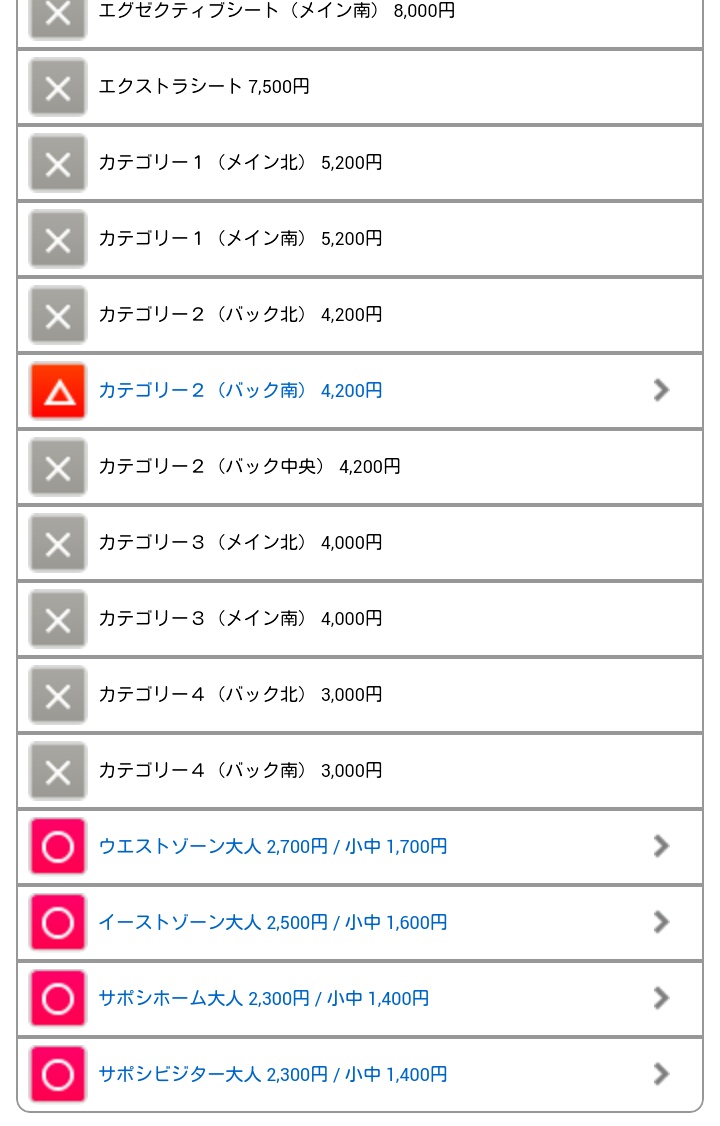Tap the chevron on サポシホーム row

click(x=660, y=998)
